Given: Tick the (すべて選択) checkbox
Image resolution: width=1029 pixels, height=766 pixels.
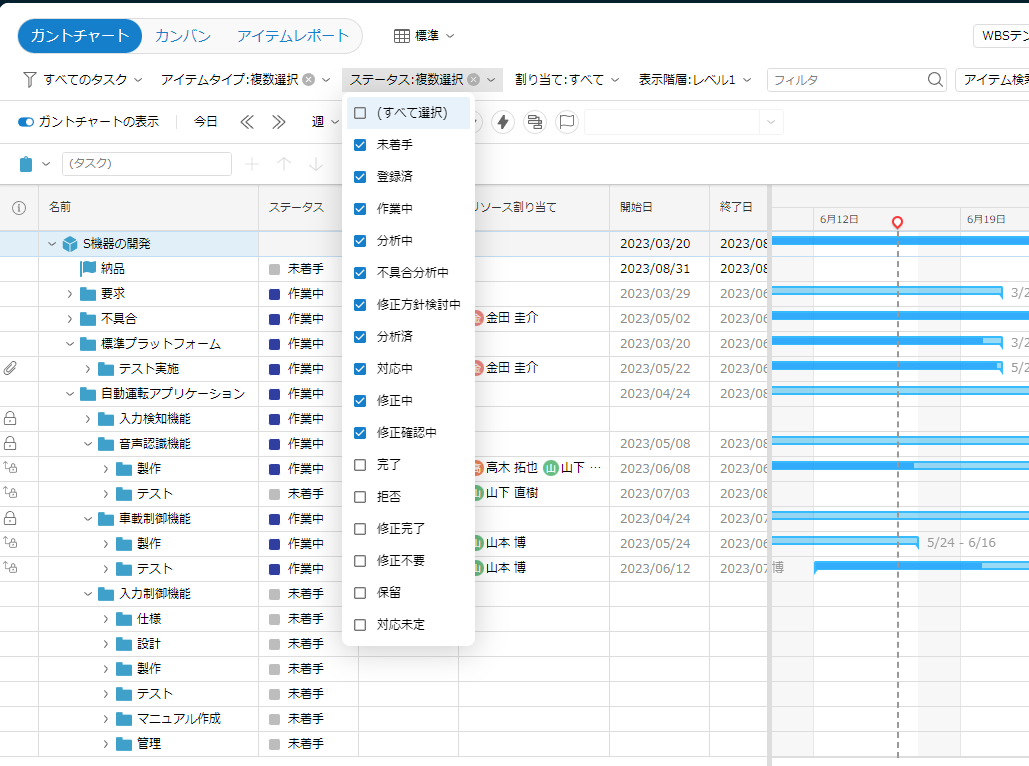Looking at the screenshot, I should 360,113.
